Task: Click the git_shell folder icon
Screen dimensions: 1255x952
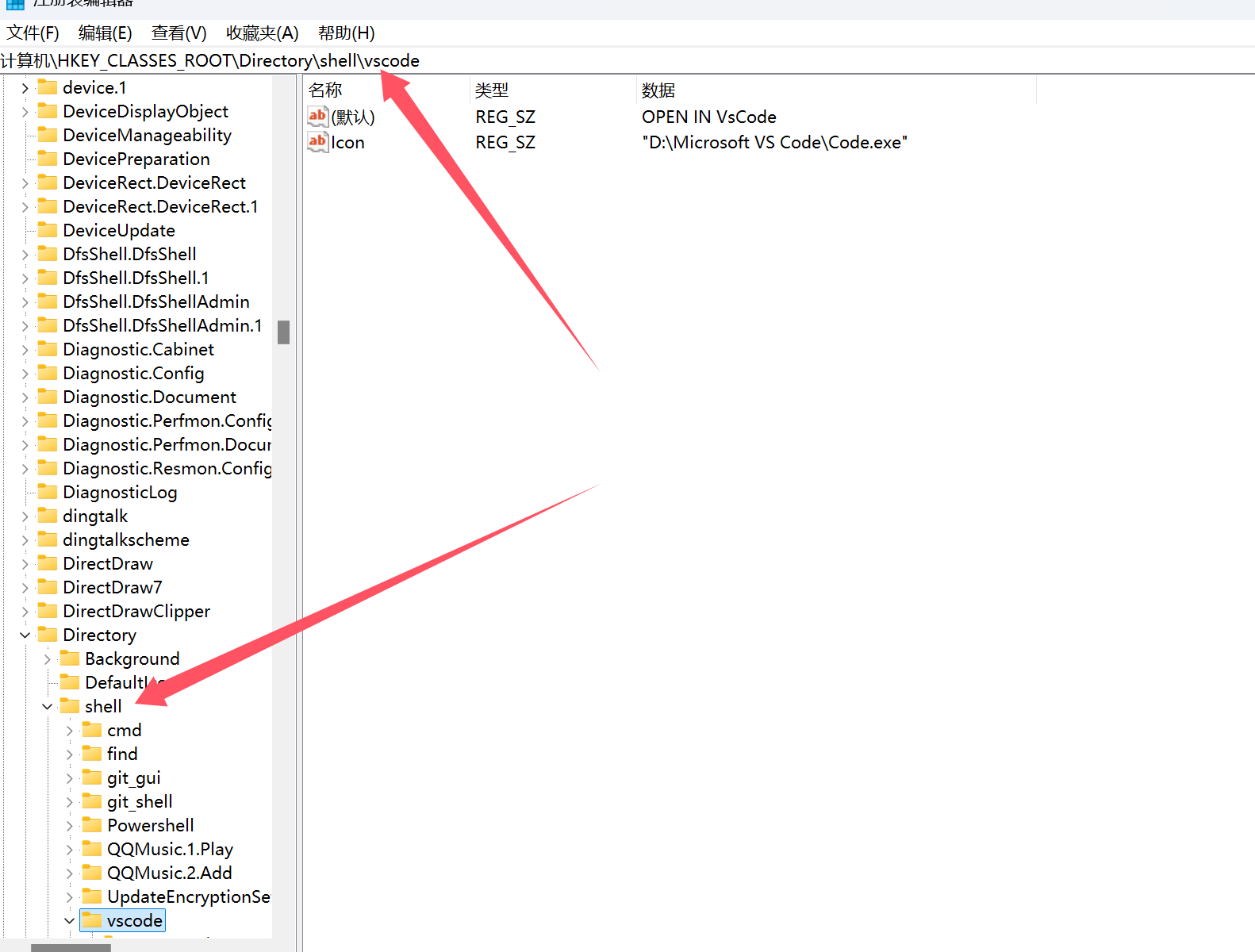Action: [x=92, y=801]
